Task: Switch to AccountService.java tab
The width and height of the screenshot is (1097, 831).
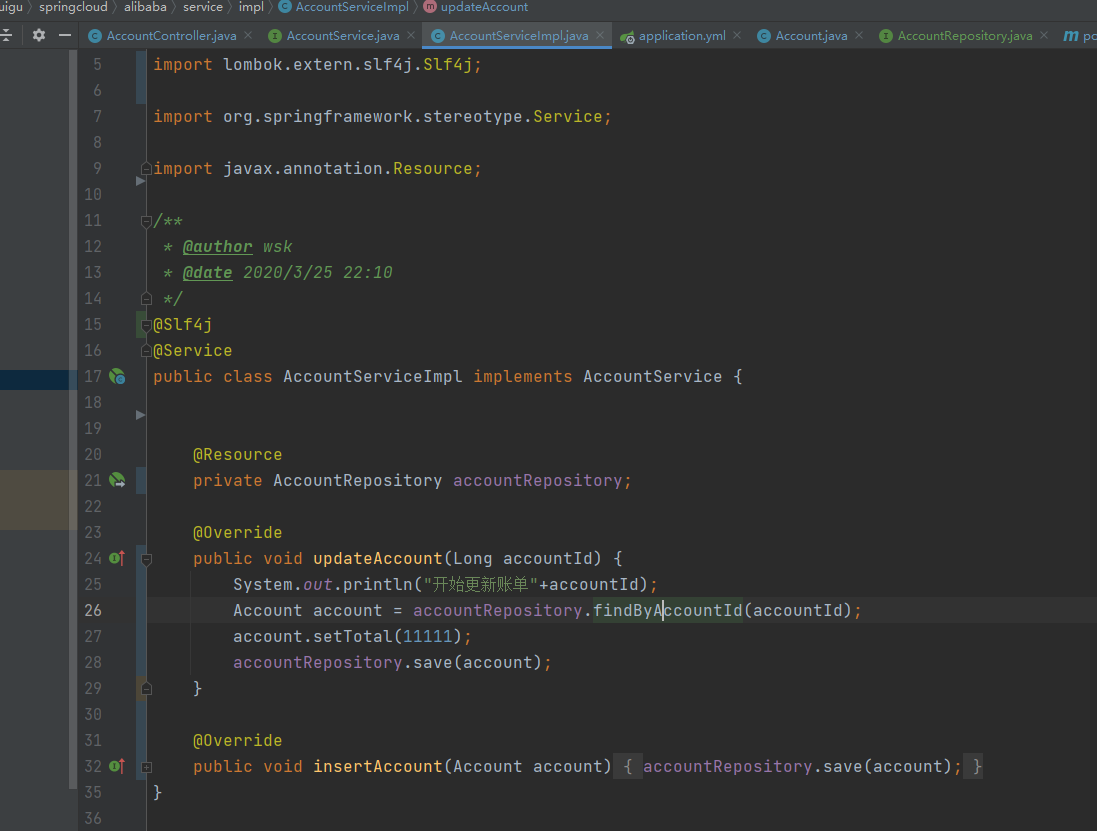Action: pos(343,36)
